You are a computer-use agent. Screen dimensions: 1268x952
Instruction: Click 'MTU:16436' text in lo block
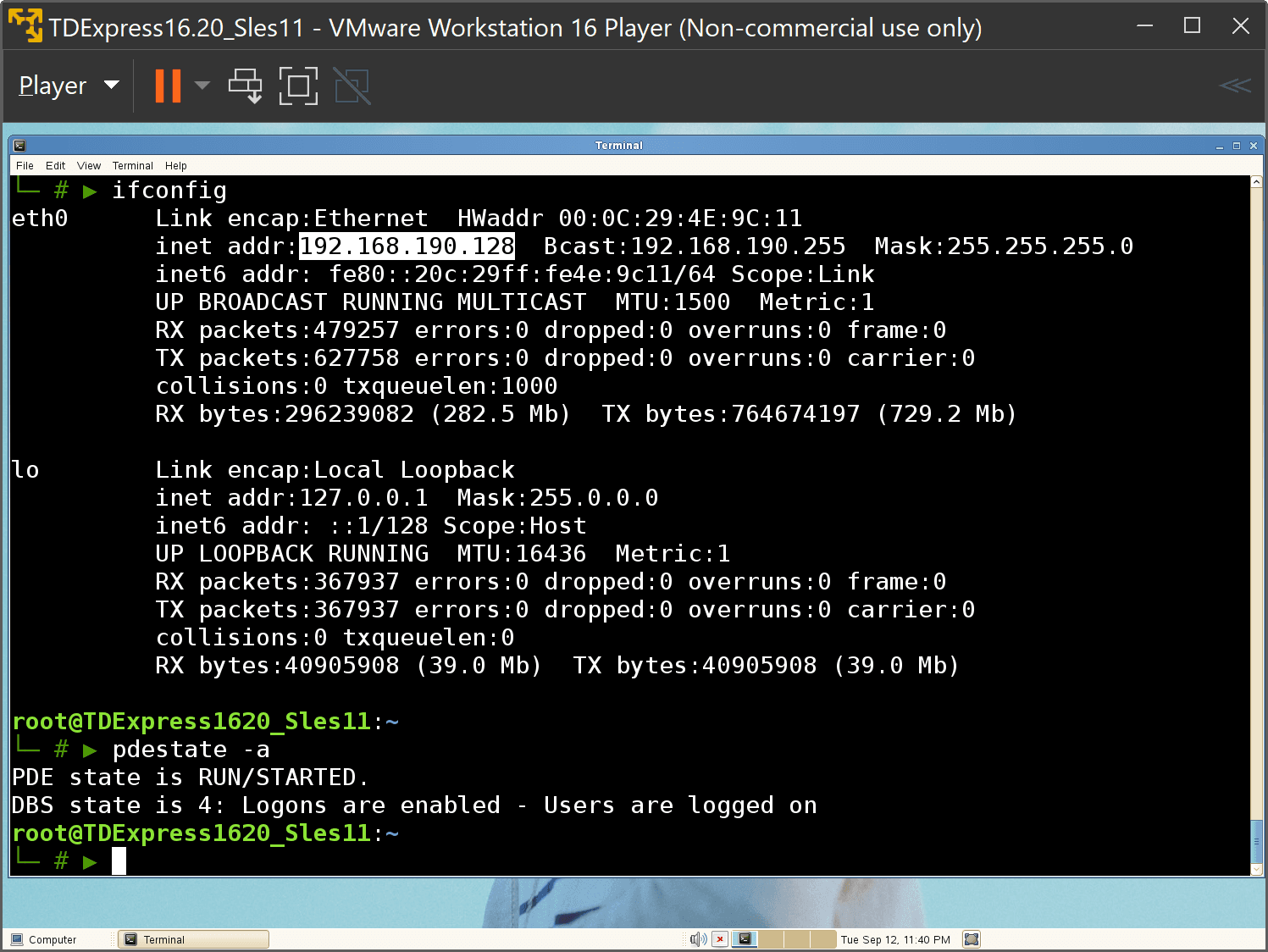pos(522,554)
